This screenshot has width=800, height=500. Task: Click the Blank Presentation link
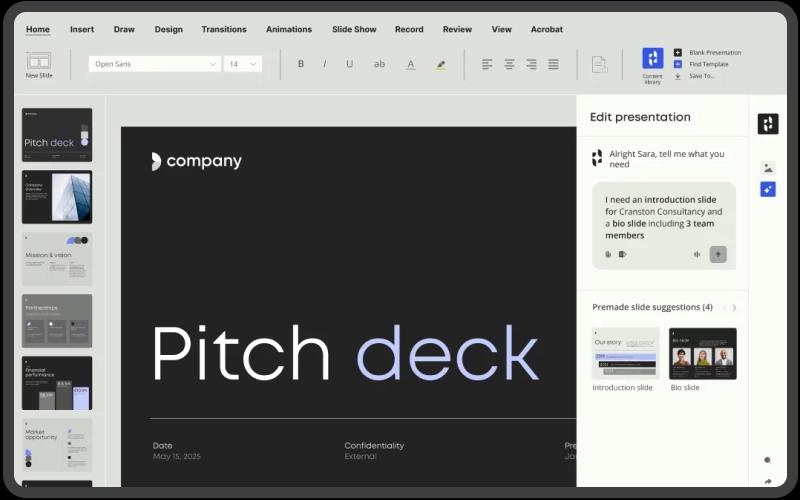[715, 52]
